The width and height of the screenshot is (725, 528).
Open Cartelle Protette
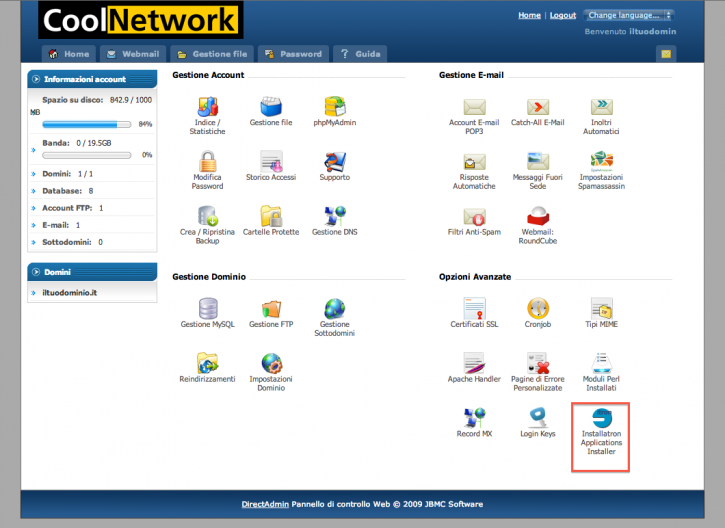tap(271, 216)
